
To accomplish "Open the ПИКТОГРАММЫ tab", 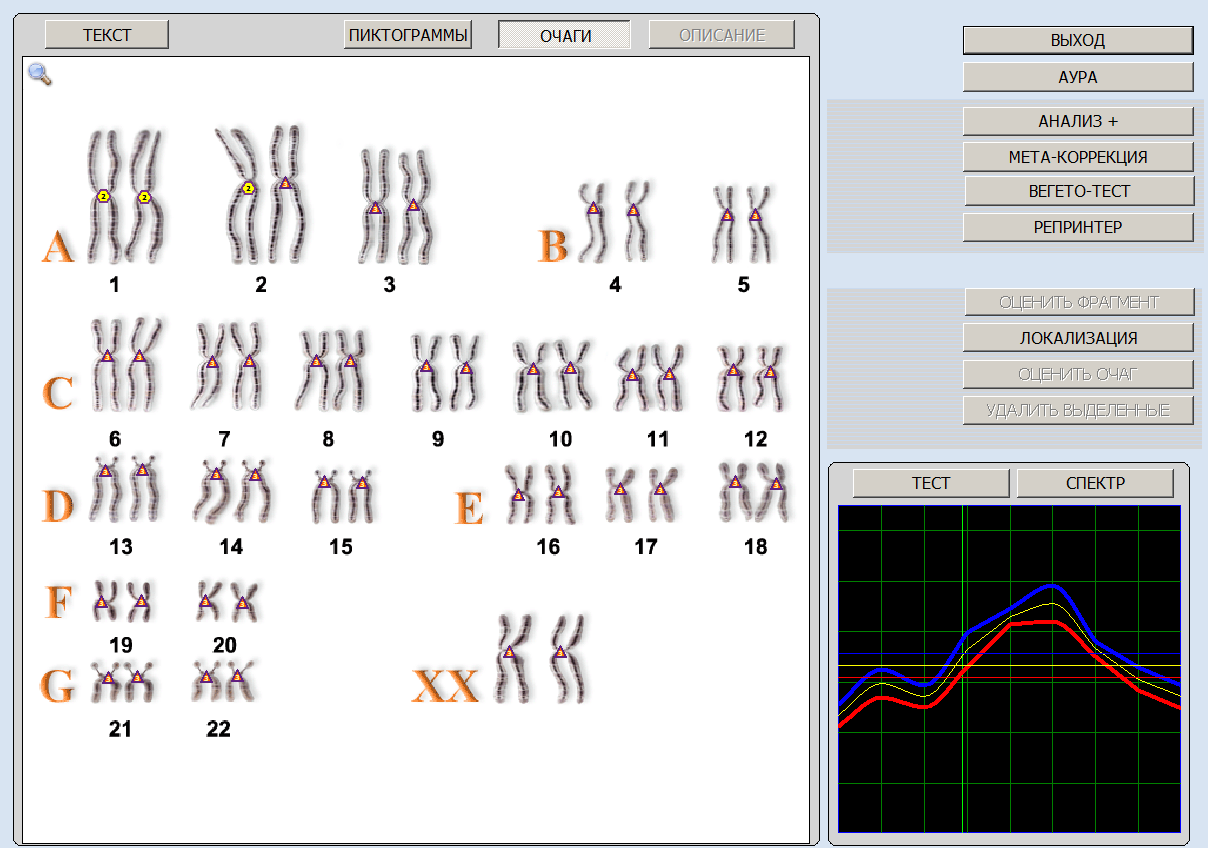I will click(408, 35).
